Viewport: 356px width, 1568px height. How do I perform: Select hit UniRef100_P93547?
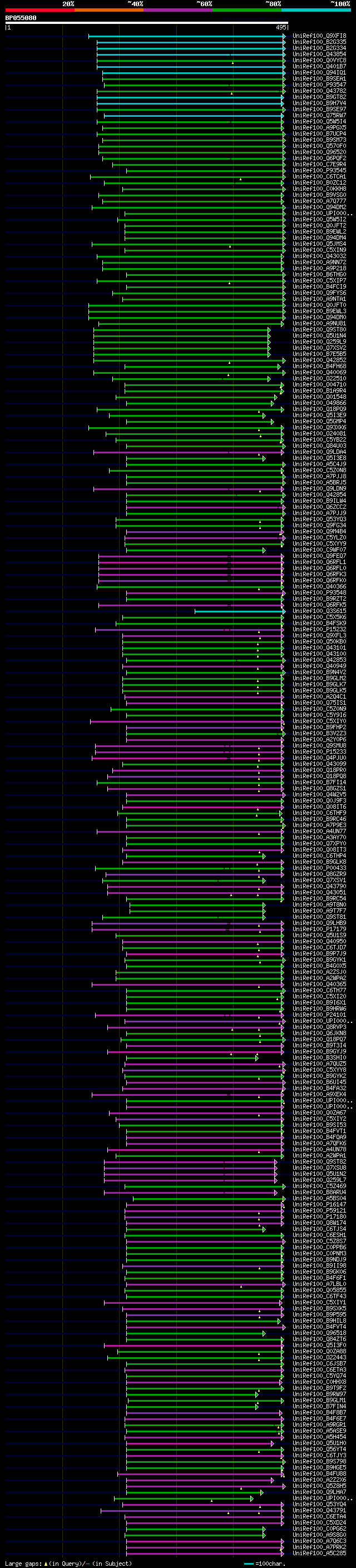point(319,85)
